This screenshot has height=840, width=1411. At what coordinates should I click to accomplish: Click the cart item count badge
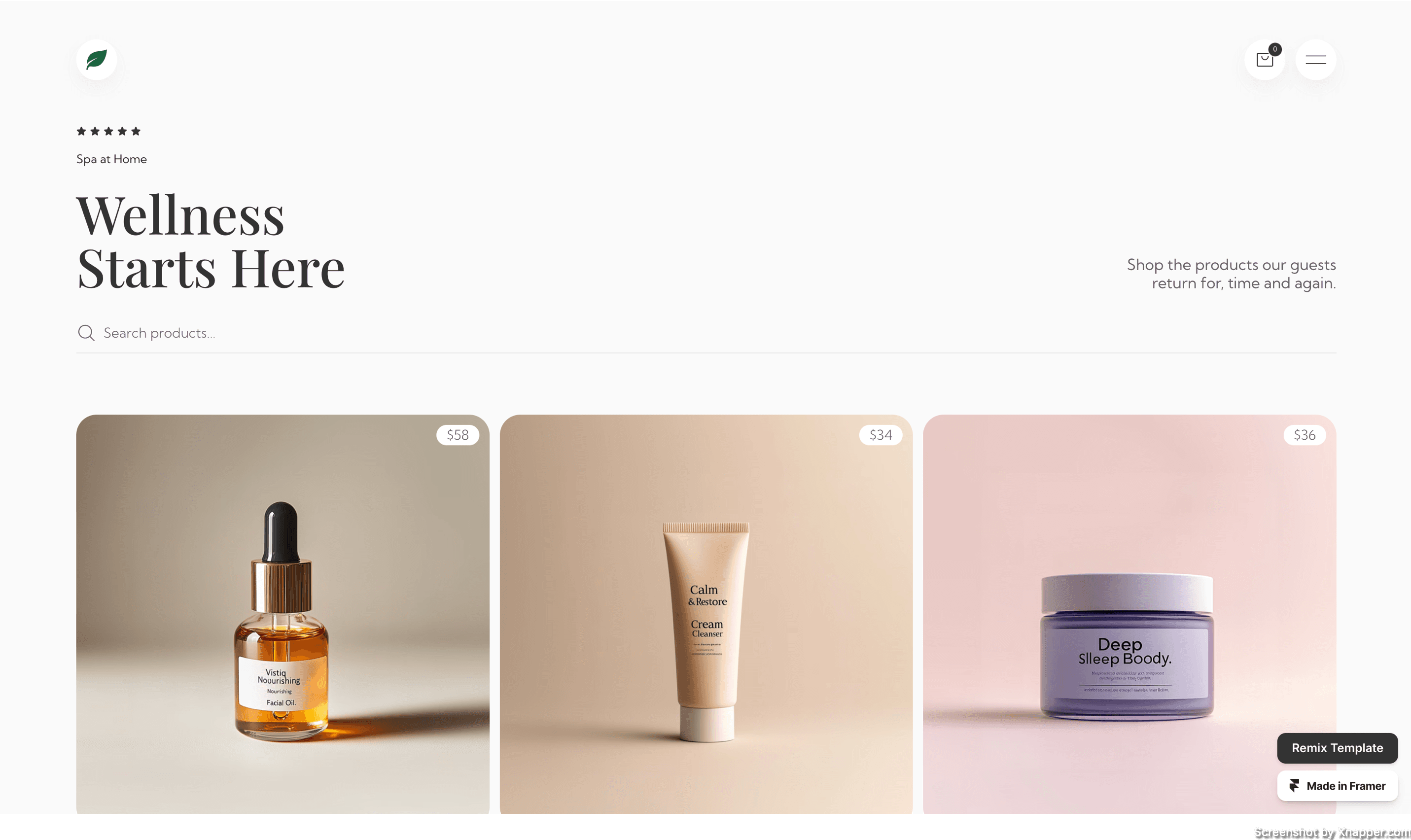point(1274,49)
